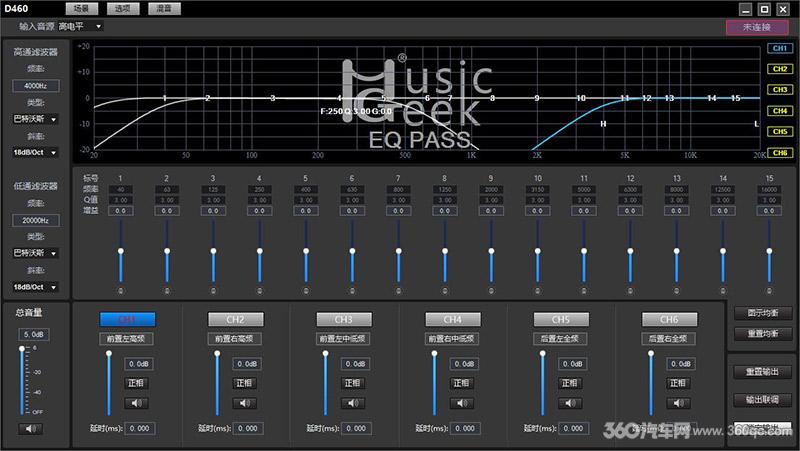Mute the master volume (总音量) speaker icon
Viewport: 800px width, 451px height.
click(31, 429)
